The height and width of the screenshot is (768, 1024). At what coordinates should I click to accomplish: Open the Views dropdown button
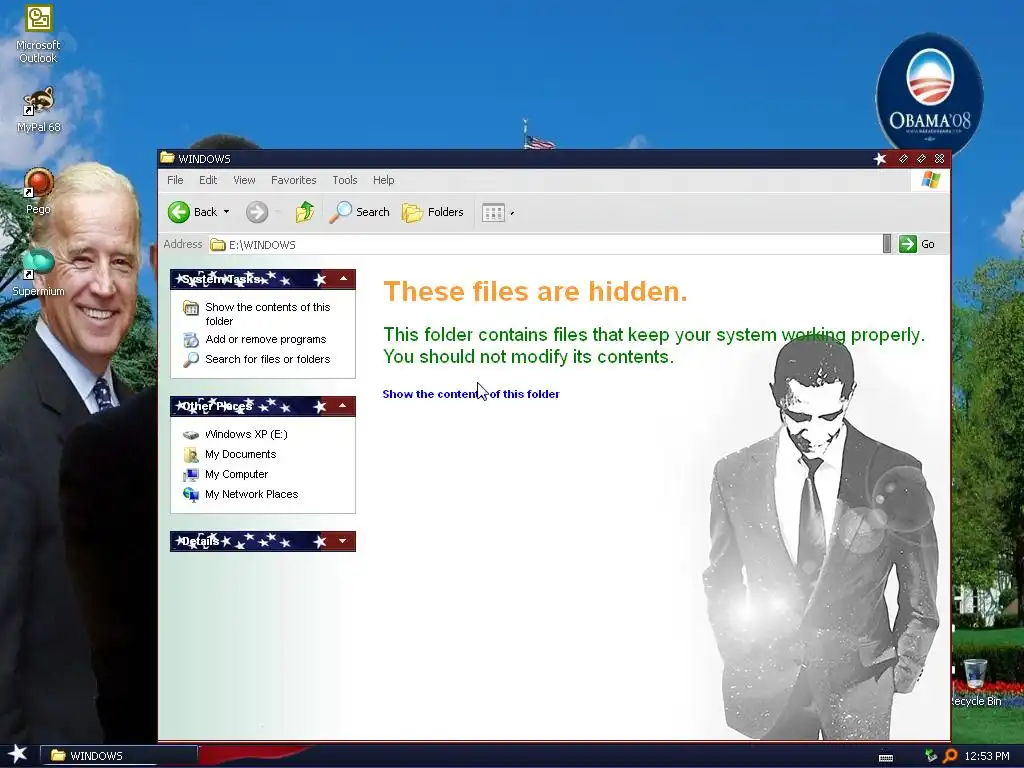(x=498, y=212)
